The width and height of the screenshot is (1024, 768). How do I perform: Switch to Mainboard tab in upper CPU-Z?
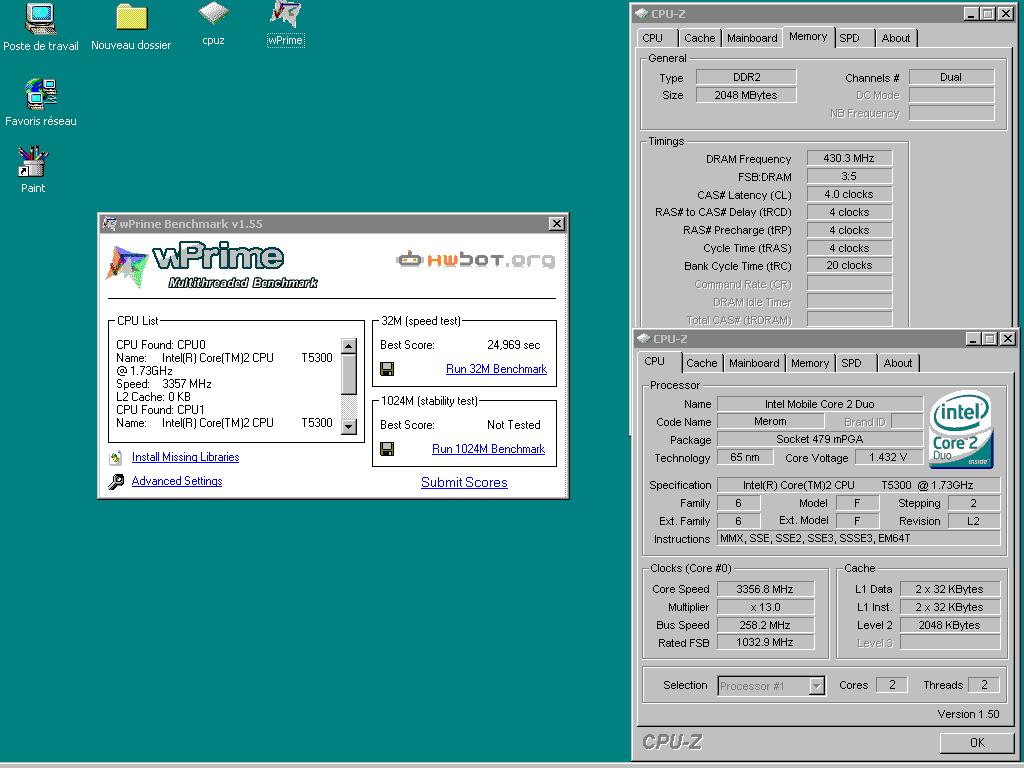coord(752,38)
